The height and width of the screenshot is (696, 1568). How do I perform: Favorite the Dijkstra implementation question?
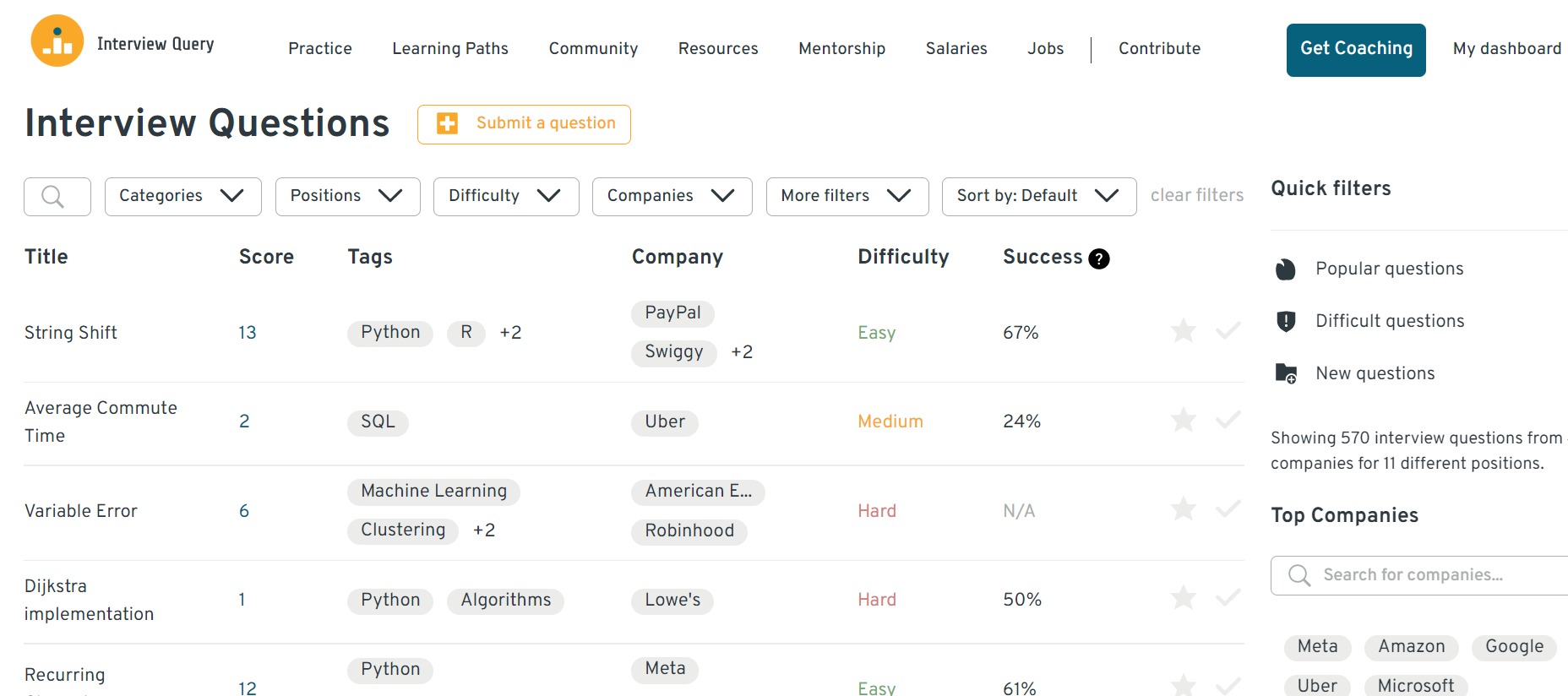[x=1183, y=598]
